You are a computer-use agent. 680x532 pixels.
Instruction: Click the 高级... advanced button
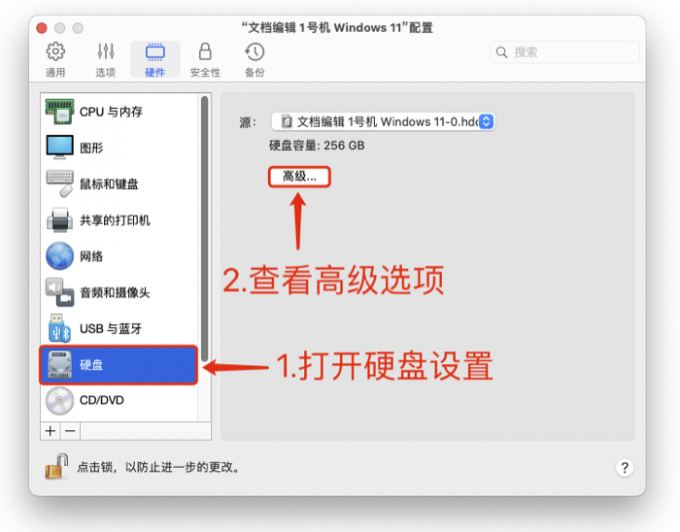coord(299,176)
